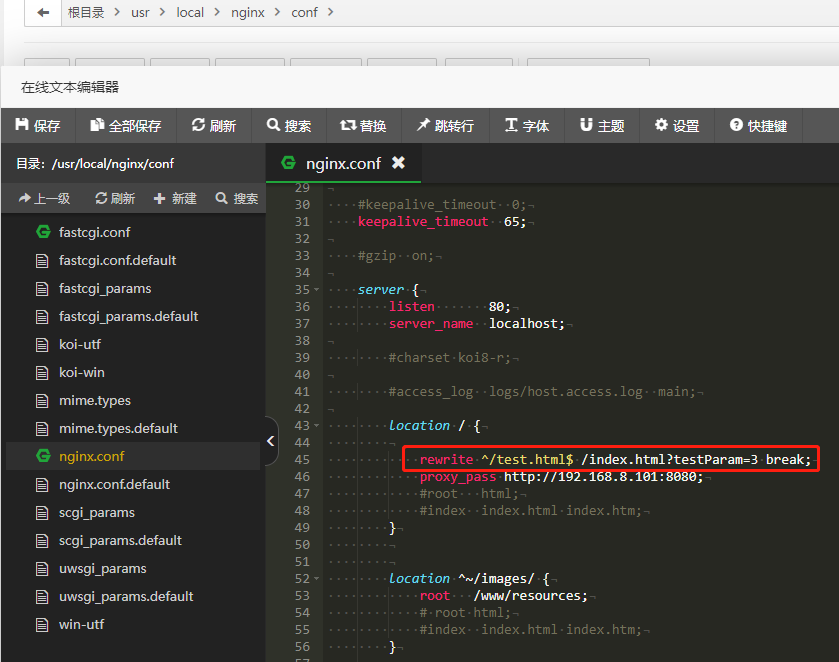Click the green icon in nginx.conf tab
Viewport: 839px width, 662px height.
[x=288, y=163]
